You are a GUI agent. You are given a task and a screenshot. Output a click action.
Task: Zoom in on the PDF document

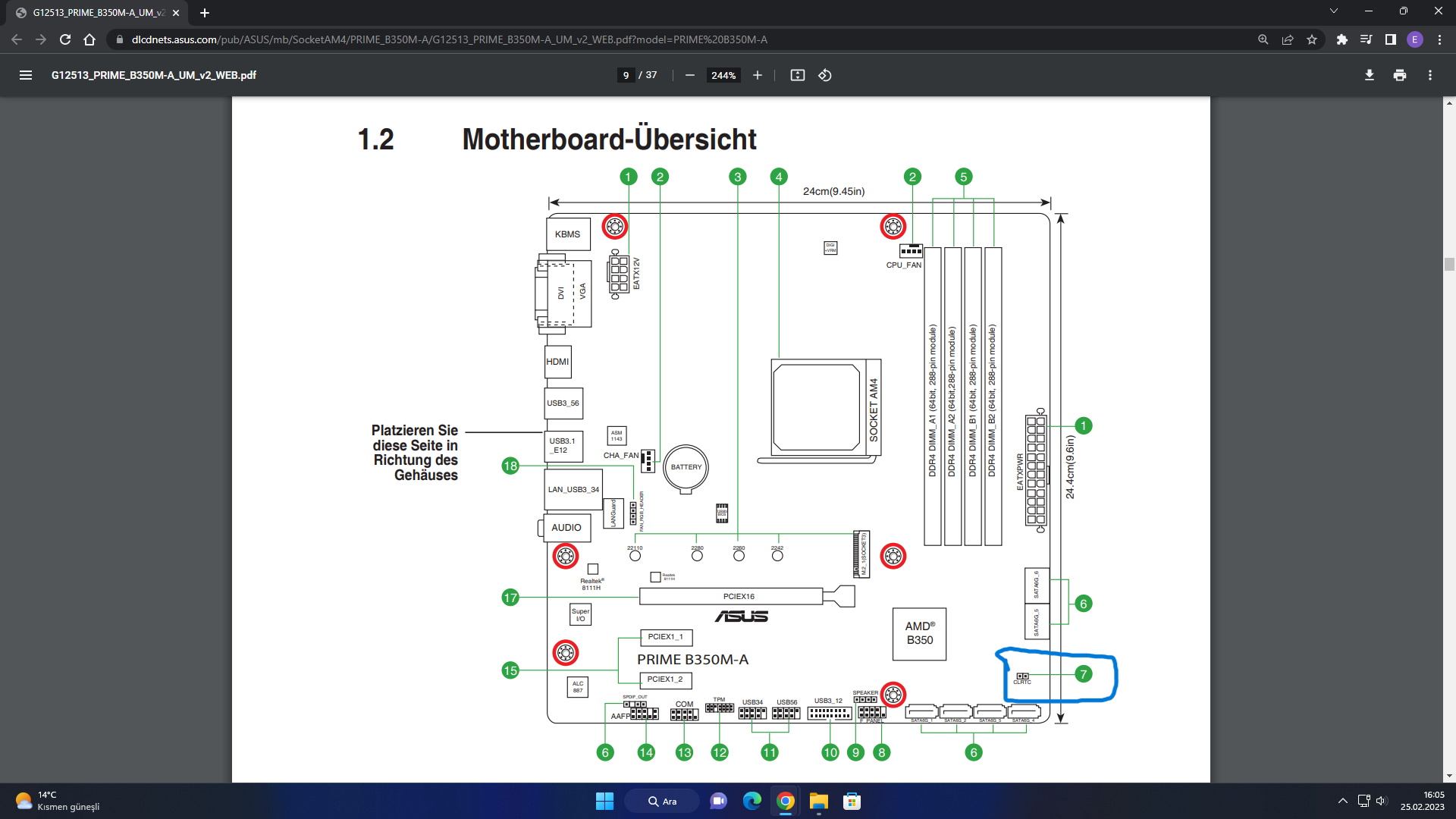pos(757,75)
